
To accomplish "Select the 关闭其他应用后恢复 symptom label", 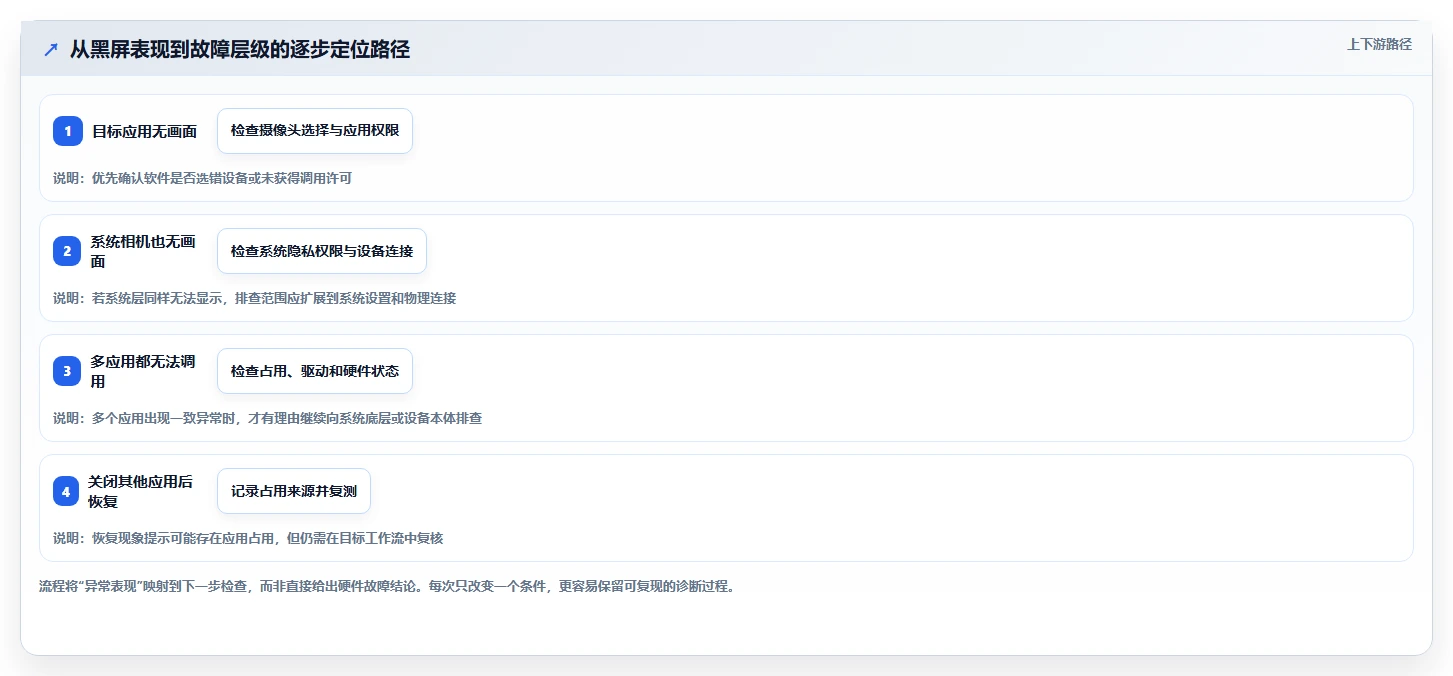I will (x=142, y=491).
